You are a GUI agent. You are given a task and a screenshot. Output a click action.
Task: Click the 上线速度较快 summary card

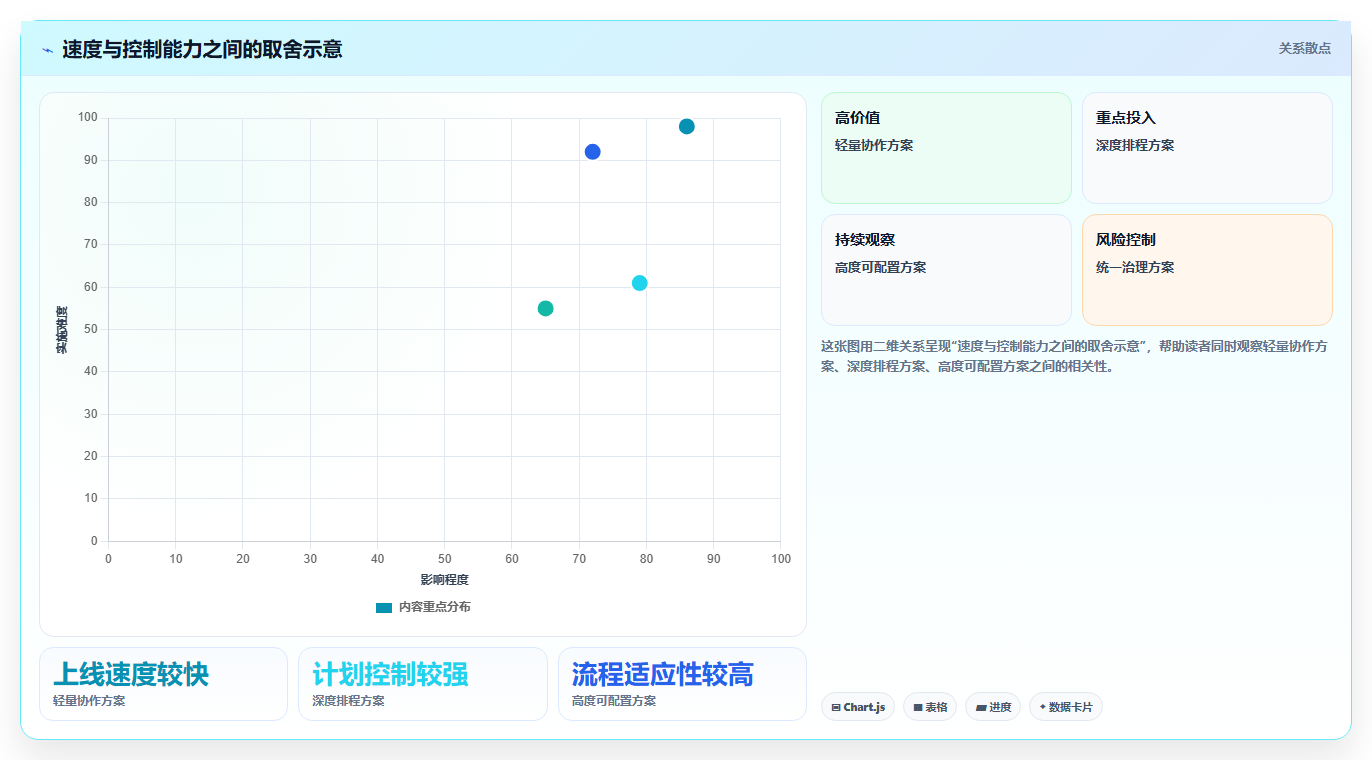pos(163,684)
